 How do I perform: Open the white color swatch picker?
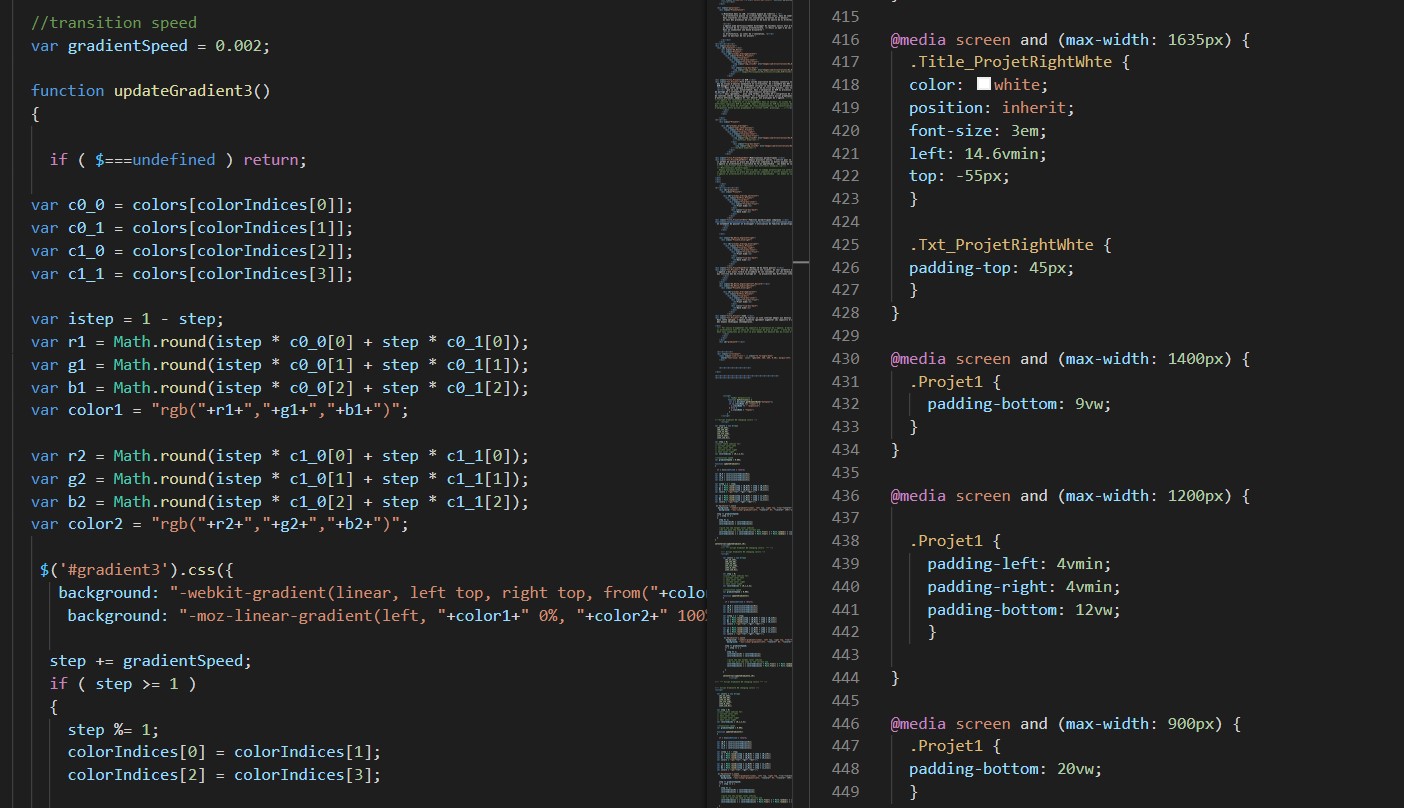(x=983, y=85)
